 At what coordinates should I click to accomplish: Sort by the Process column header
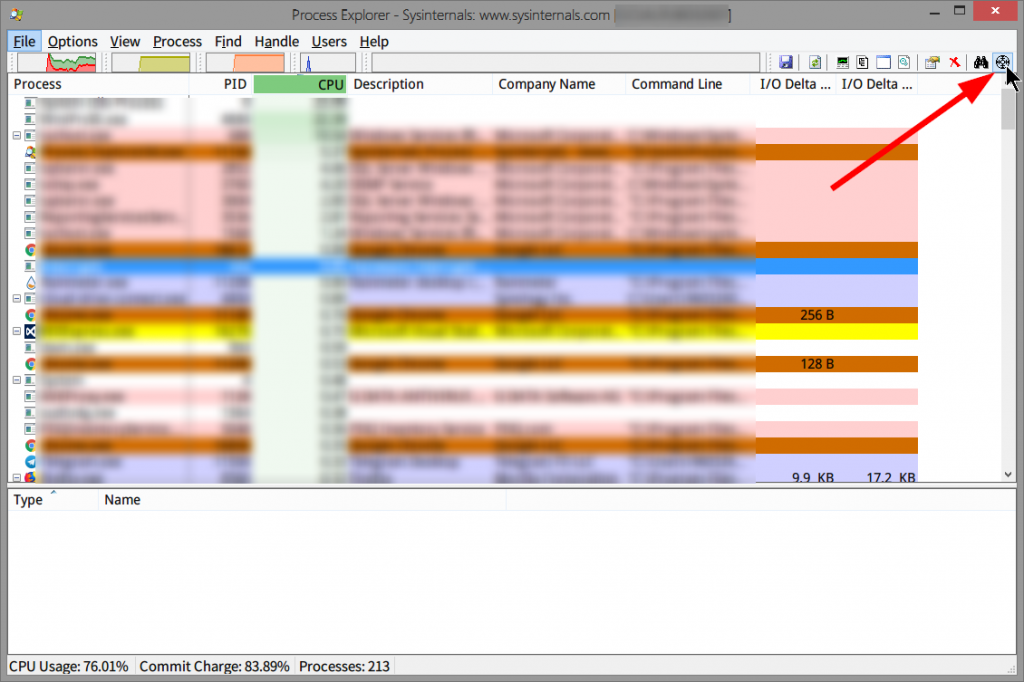[99, 84]
